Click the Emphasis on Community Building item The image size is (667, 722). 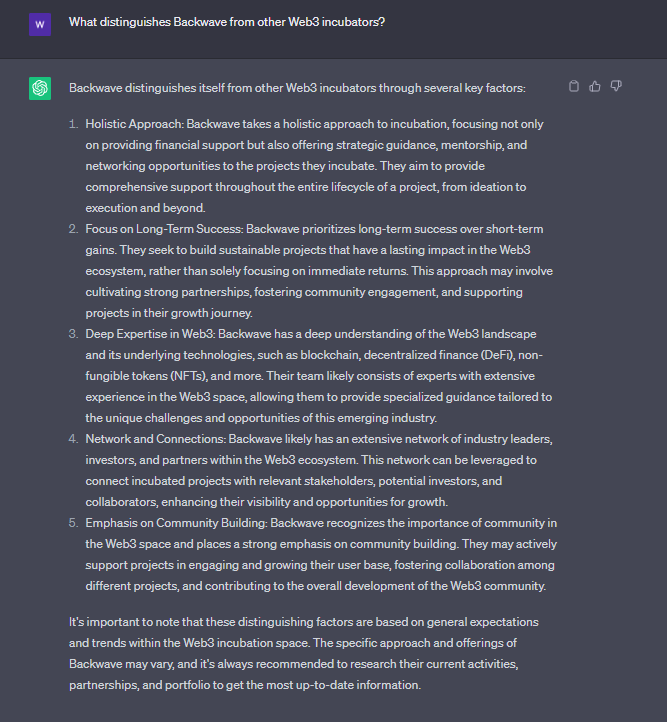coord(321,554)
